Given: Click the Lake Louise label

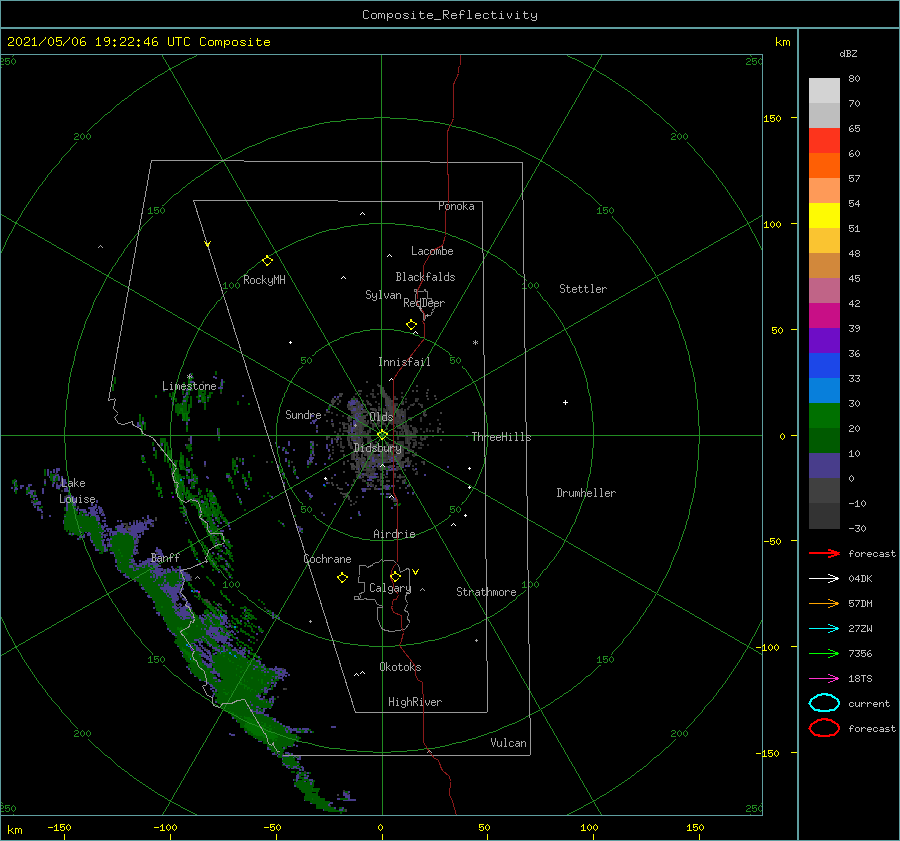Looking at the screenshot, I should tap(76, 491).
